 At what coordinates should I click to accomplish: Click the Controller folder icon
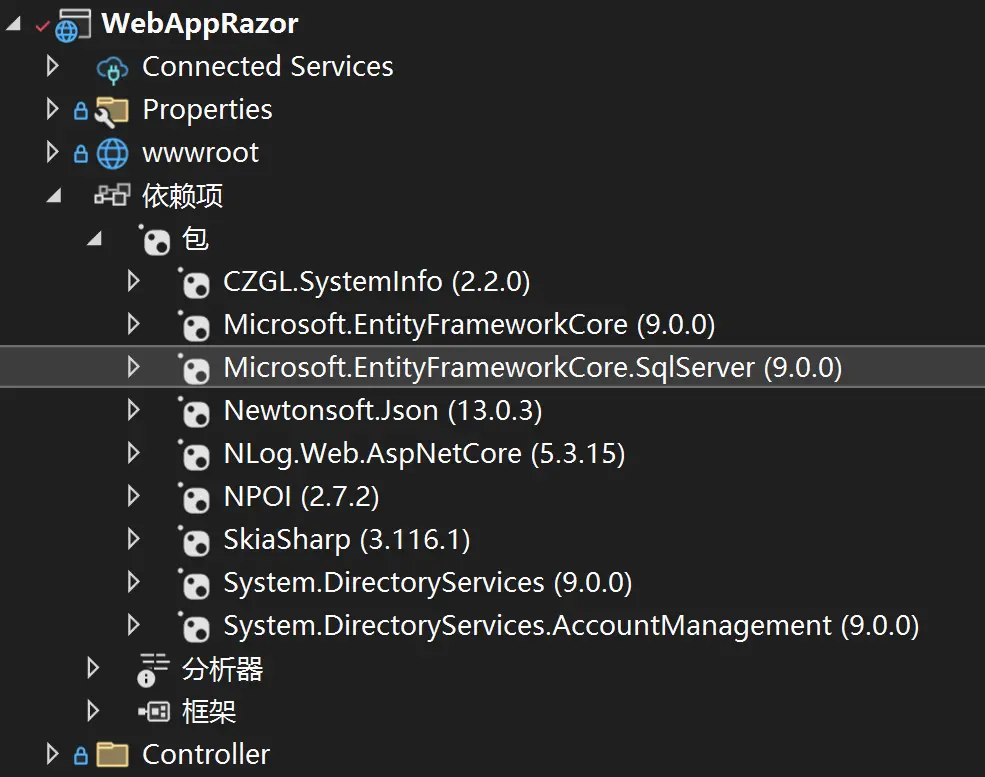112,754
